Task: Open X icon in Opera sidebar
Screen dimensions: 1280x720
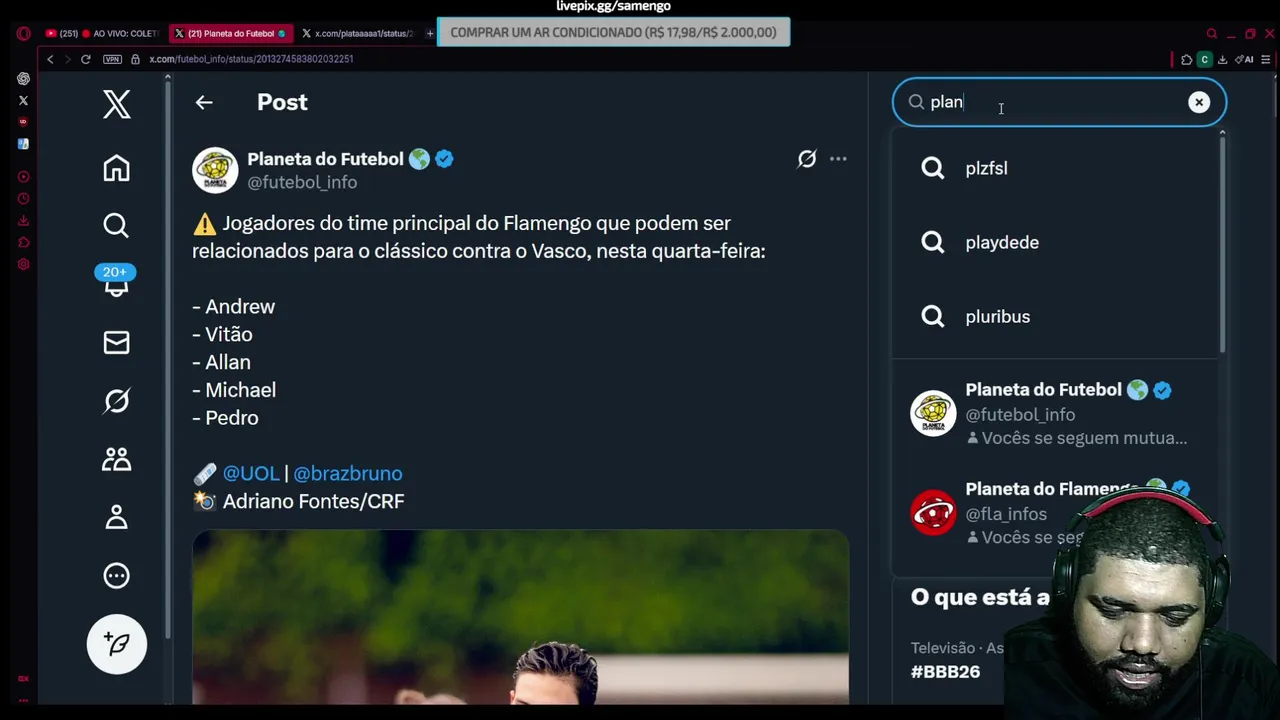Action: pos(23,100)
